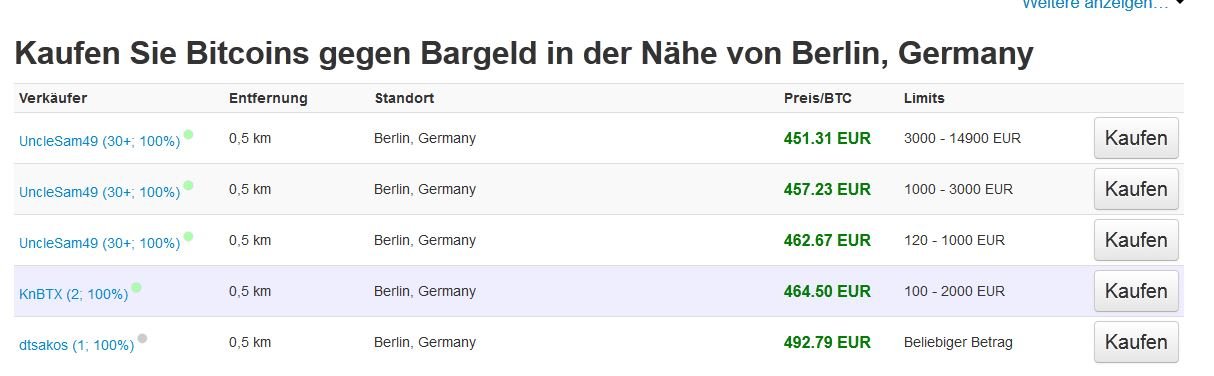1214x376 pixels.
Task: Open the 'Weitere anzeigen...' link at the top
Action: click(1094, 4)
